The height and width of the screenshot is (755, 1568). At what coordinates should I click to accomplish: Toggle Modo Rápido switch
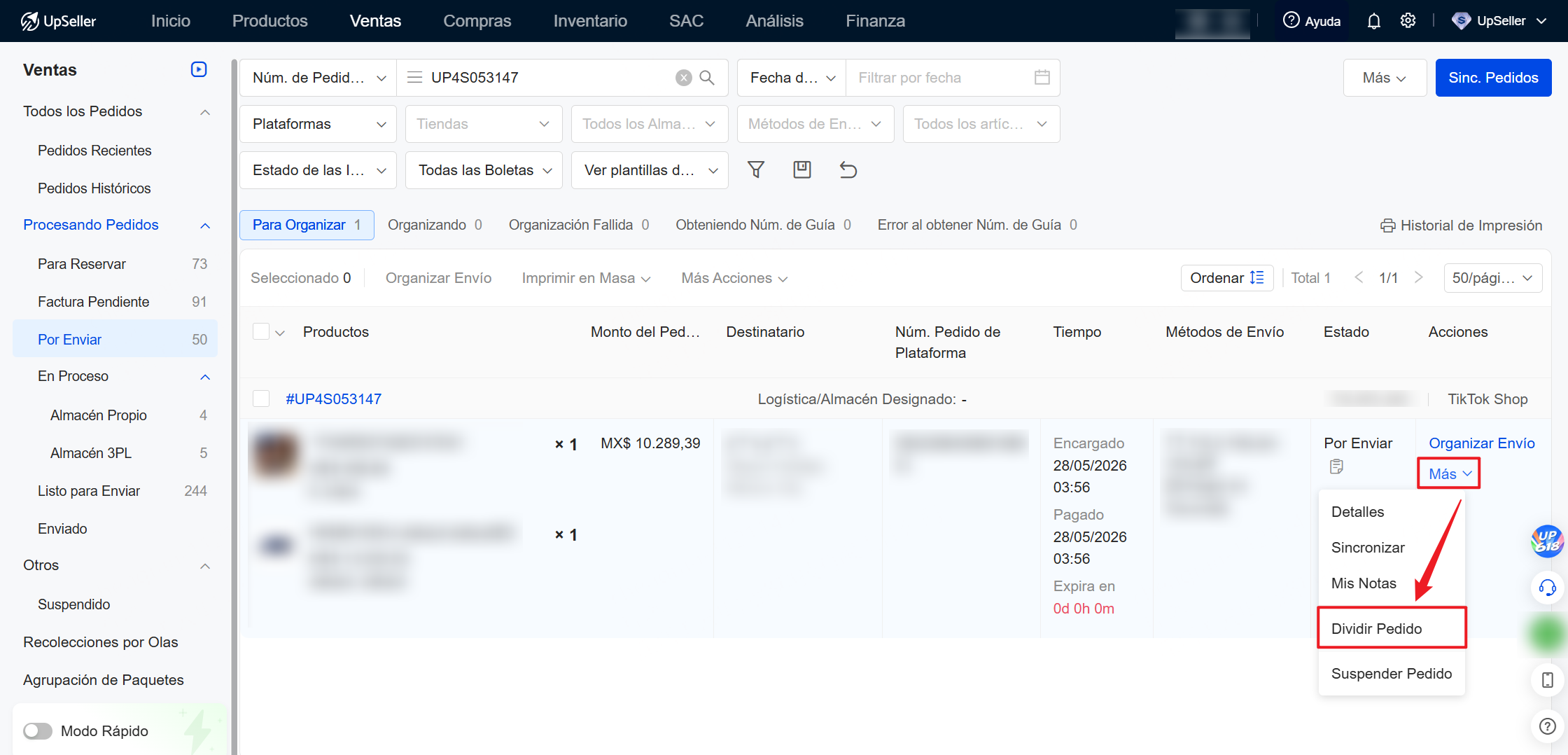pos(38,731)
